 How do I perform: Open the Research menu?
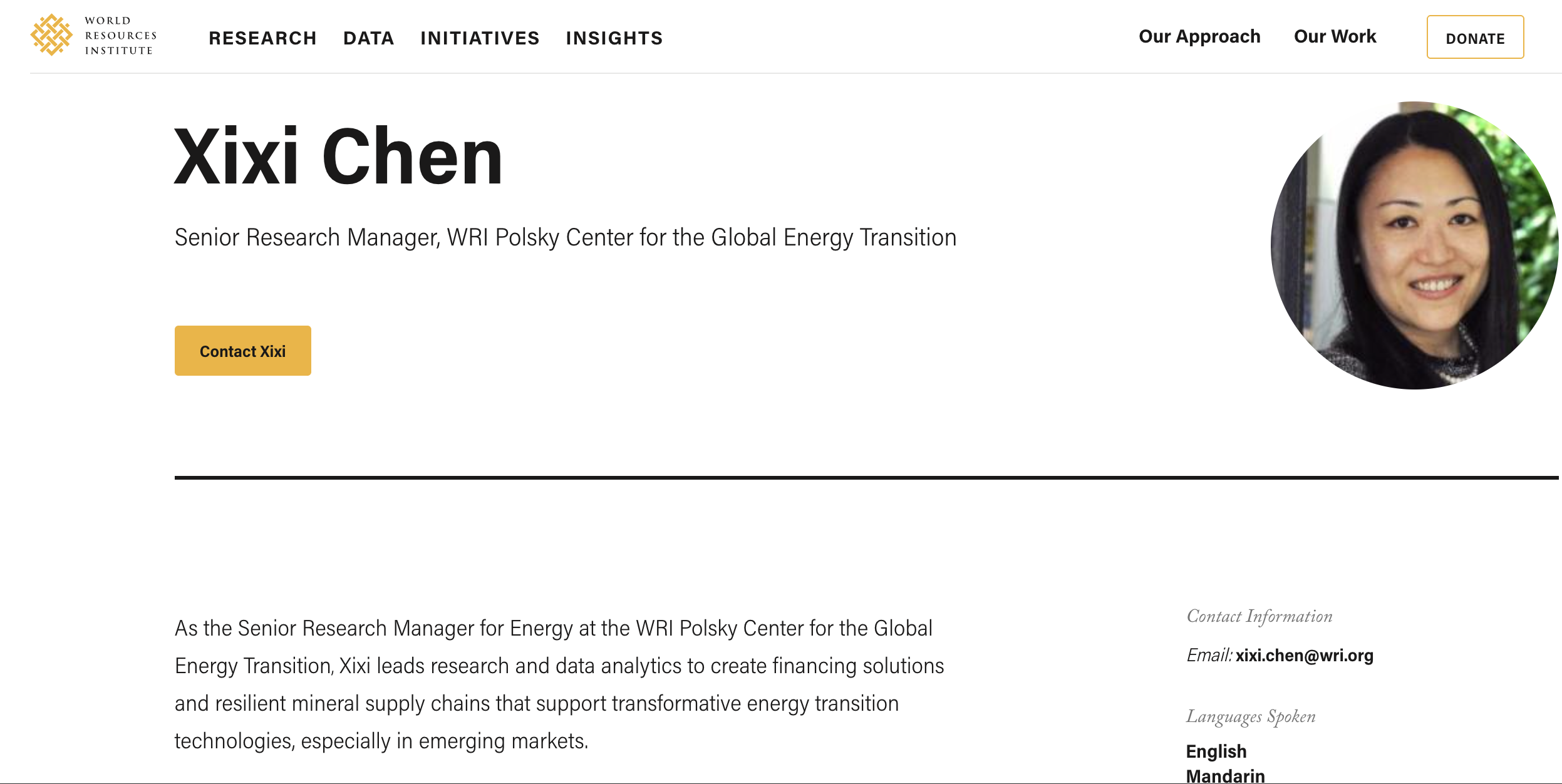click(x=262, y=38)
